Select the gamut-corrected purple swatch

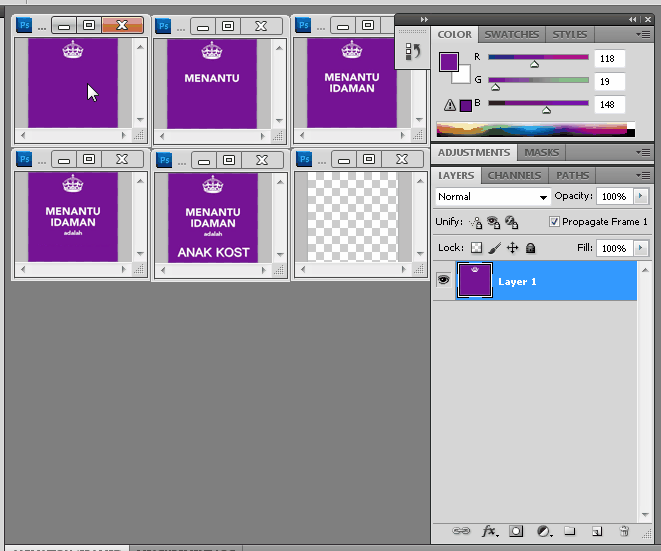[x=465, y=106]
